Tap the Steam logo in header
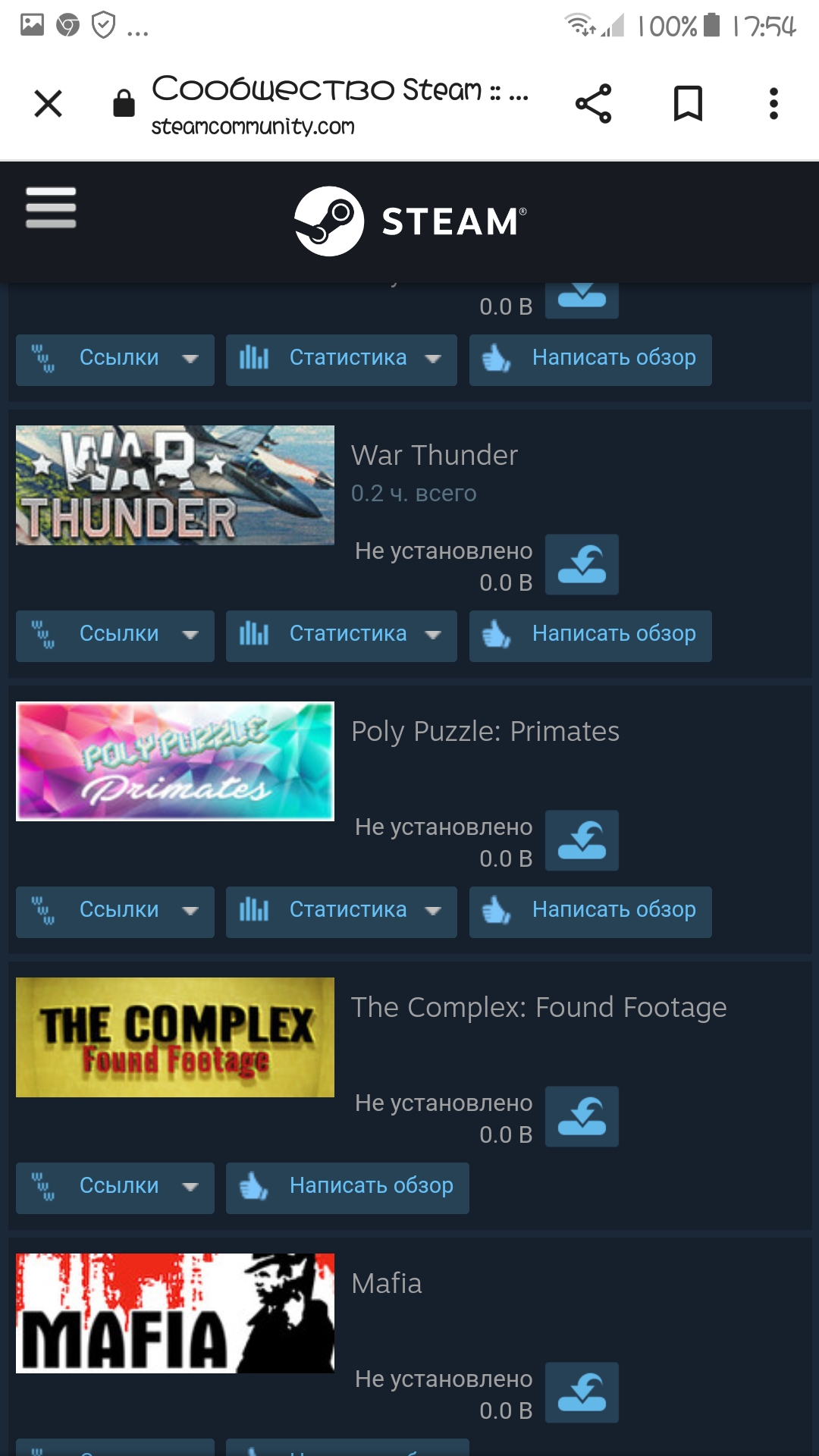 point(410,221)
